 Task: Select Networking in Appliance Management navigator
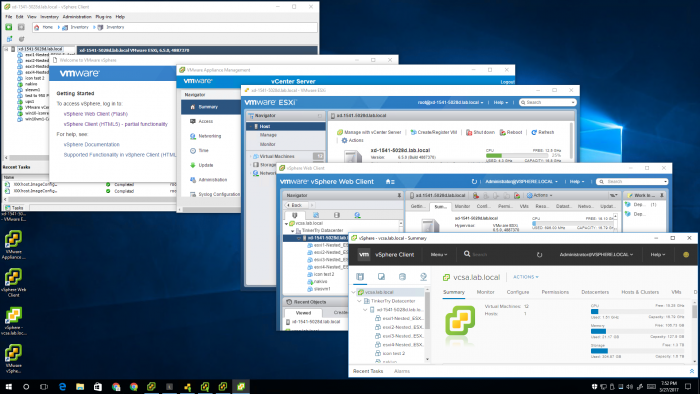click(x=209, y=136)
